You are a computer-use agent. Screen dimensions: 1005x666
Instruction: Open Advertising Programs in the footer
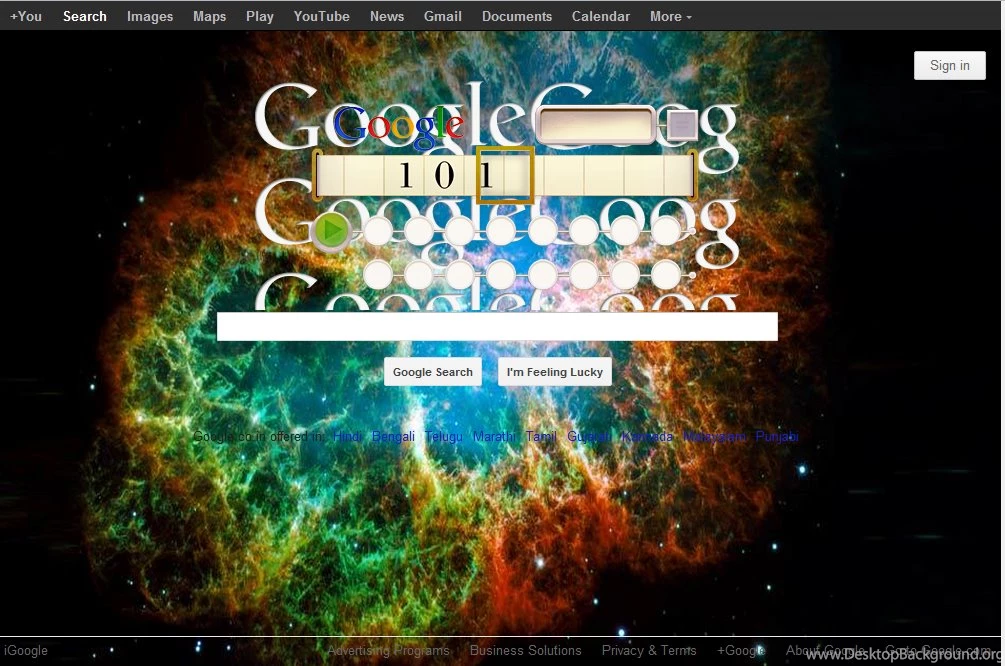pyautogui.click(x=388, y=650)
